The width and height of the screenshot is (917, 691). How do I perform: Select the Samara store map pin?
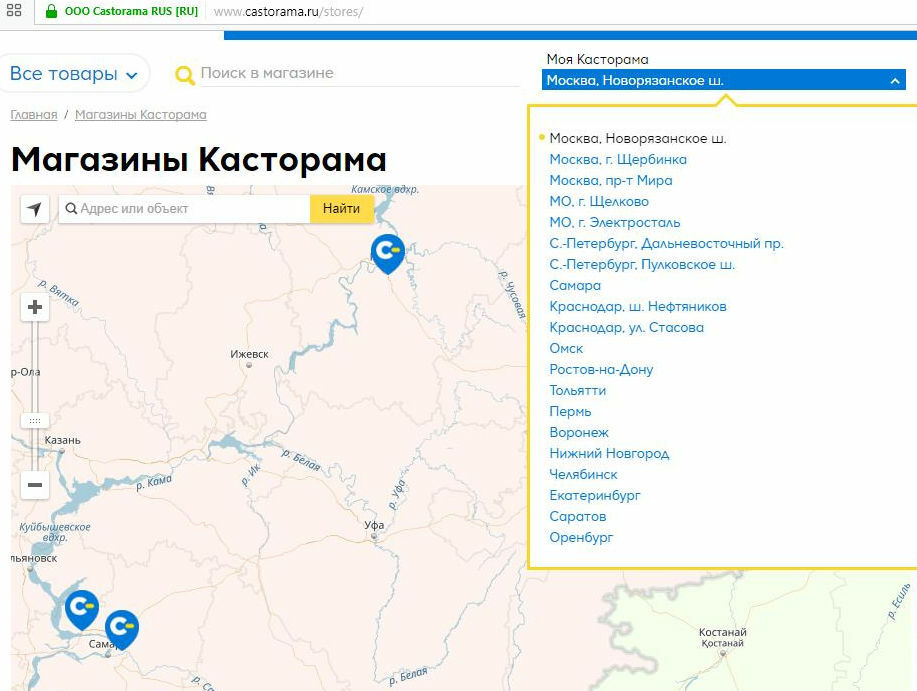(x=122, y=630)
